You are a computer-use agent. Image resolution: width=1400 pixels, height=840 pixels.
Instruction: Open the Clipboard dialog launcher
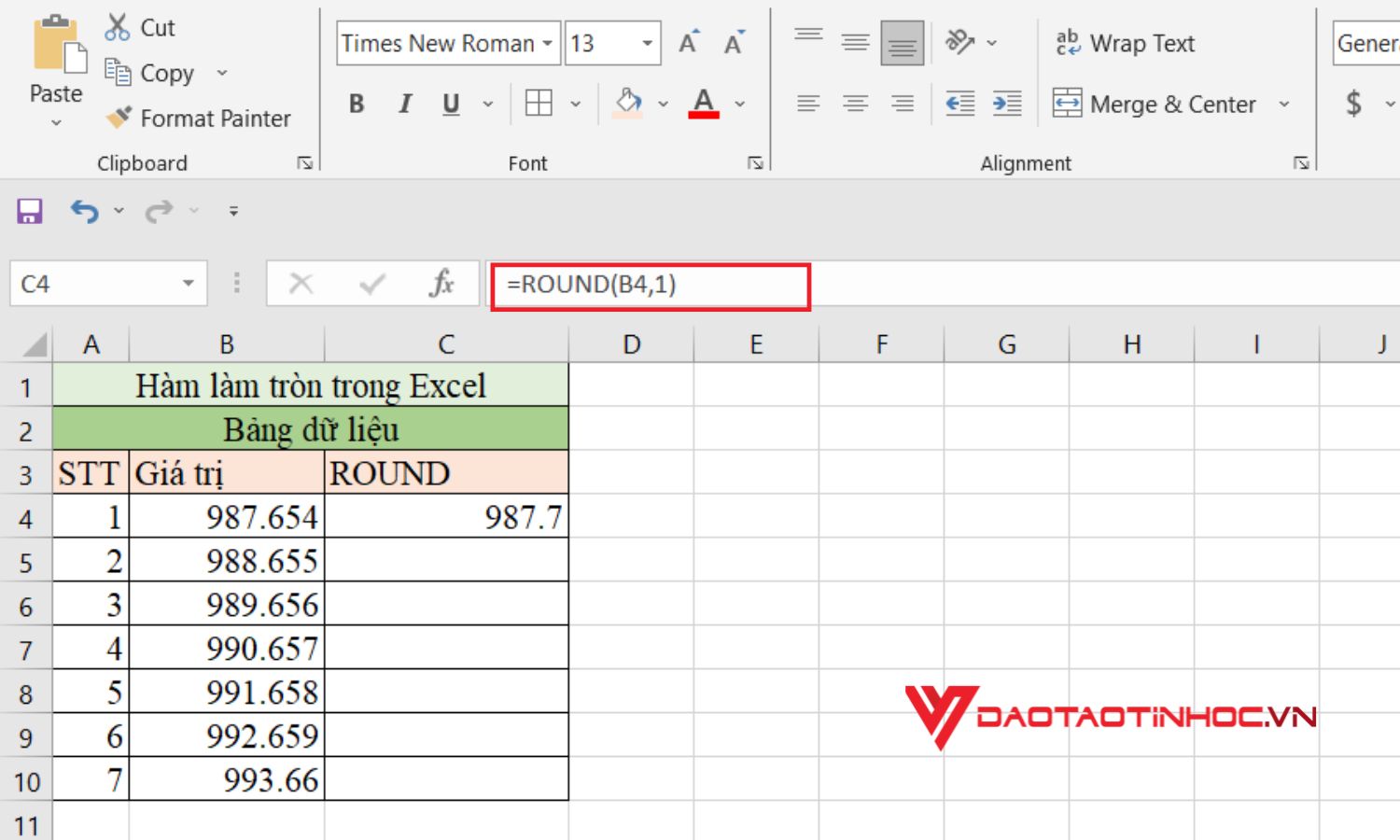point(305,161)
